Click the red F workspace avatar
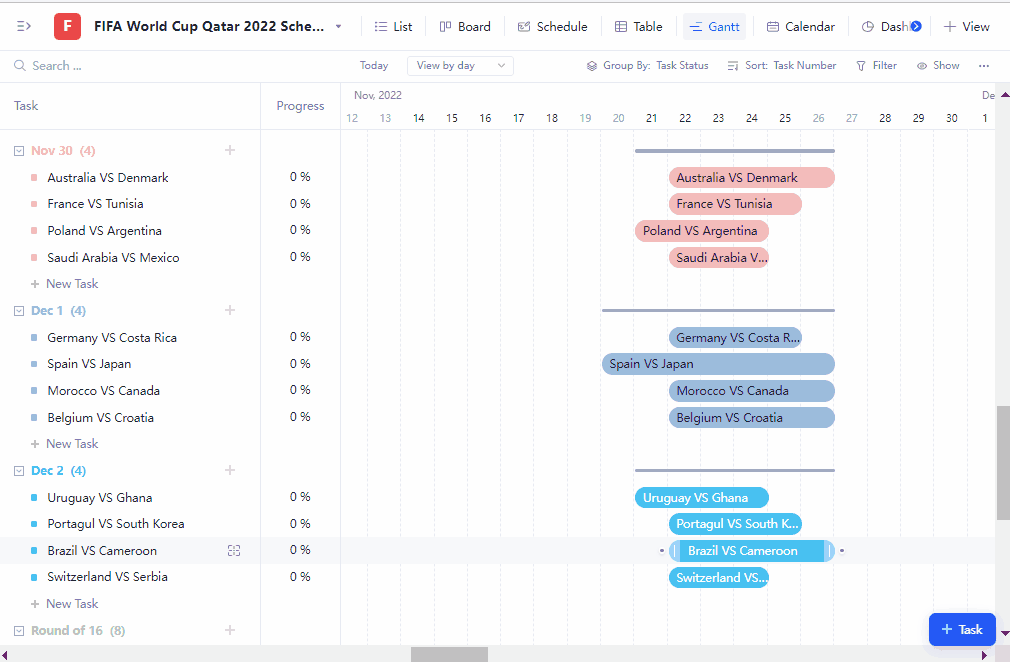 click(x=66, y=26)
